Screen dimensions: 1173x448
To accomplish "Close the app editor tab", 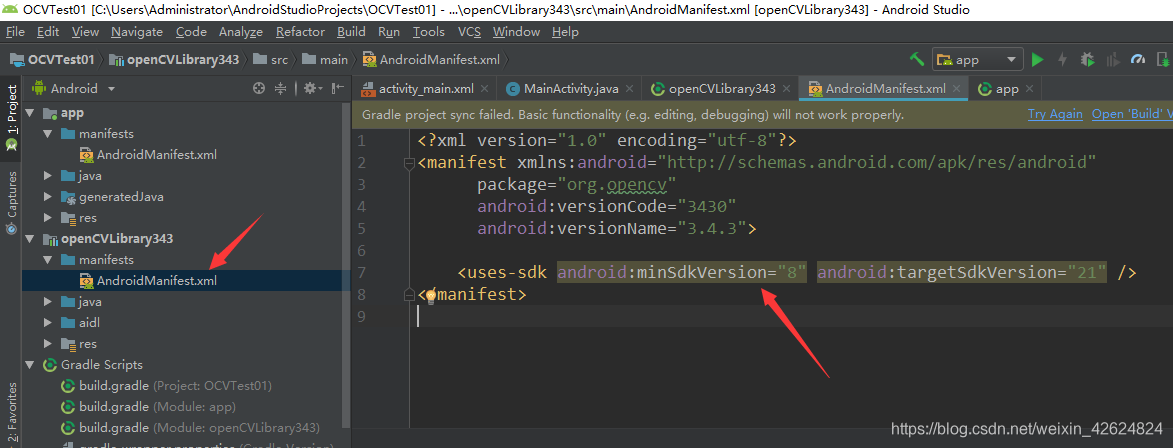I will (x=1030, y=89).
